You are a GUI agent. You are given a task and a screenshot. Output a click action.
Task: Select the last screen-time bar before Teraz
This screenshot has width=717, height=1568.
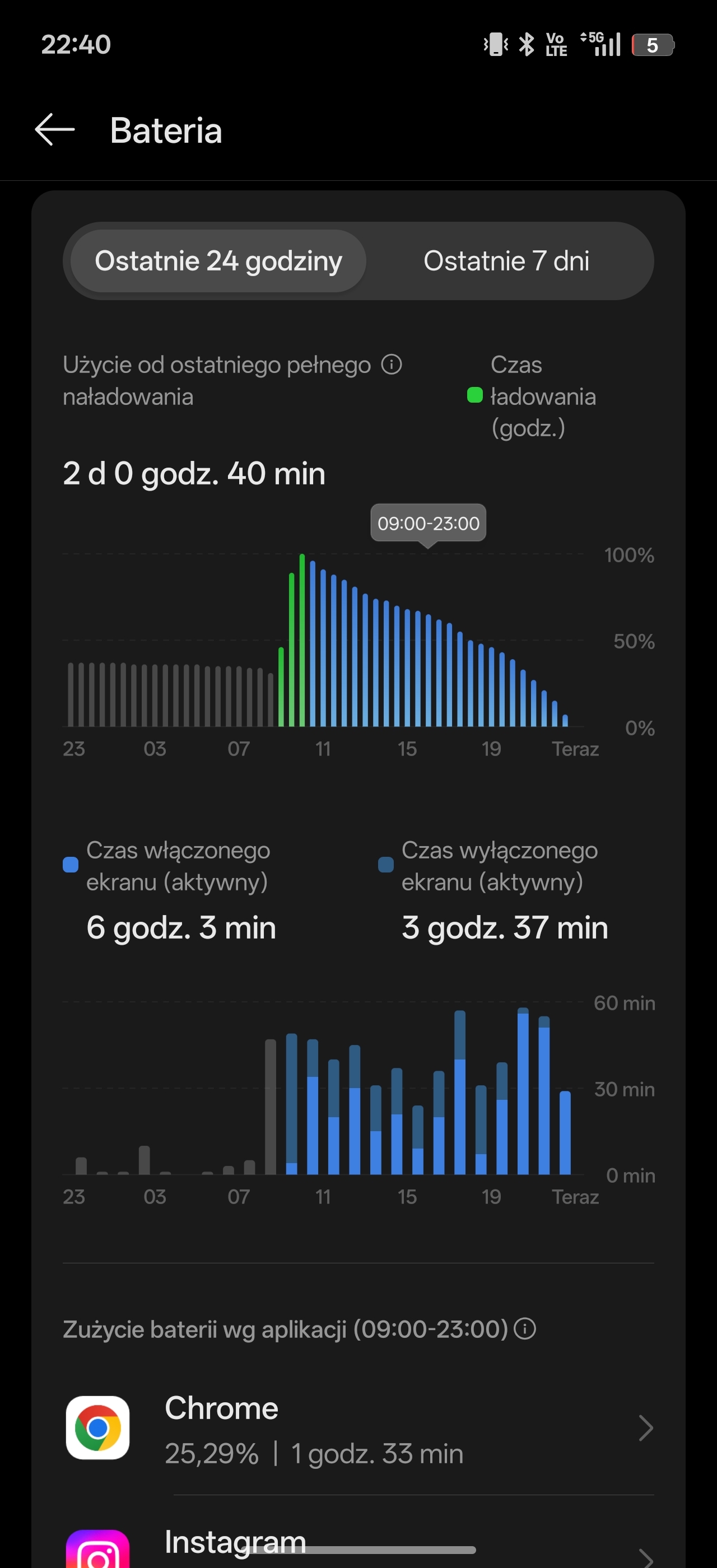click(x=565, y=1132)
